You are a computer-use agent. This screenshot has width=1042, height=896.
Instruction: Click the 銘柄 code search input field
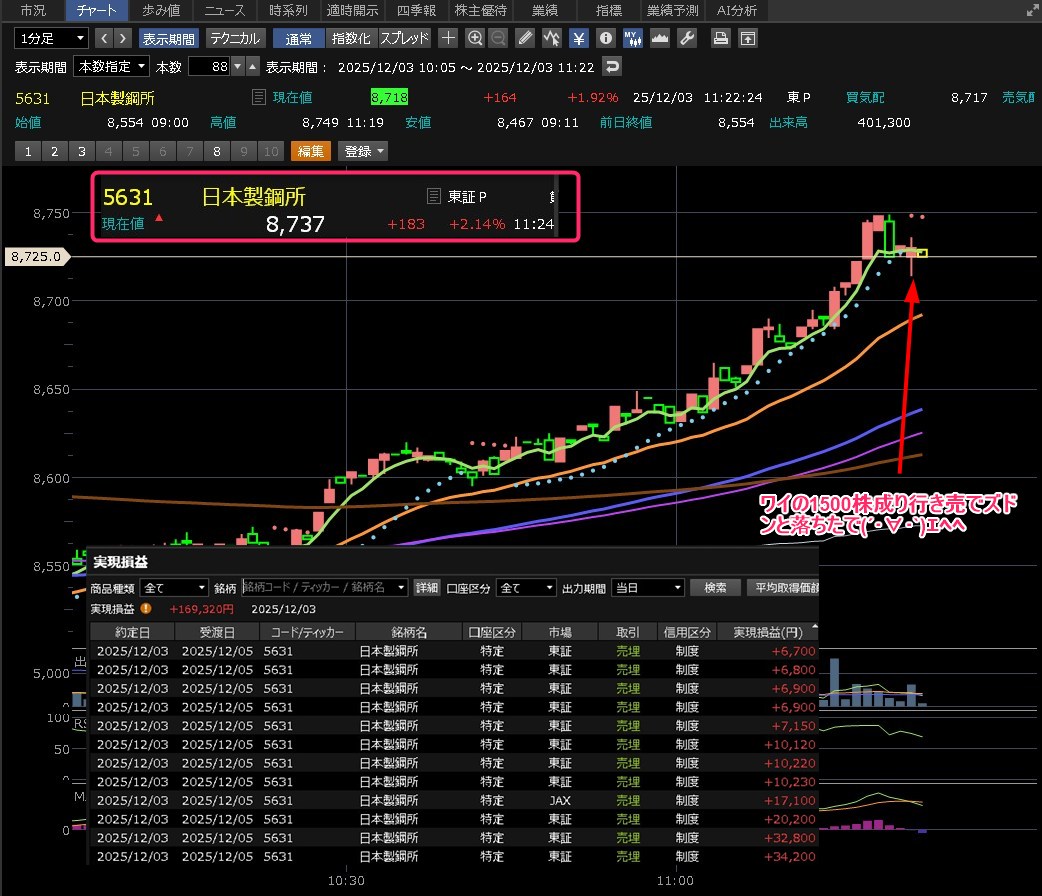324,588
